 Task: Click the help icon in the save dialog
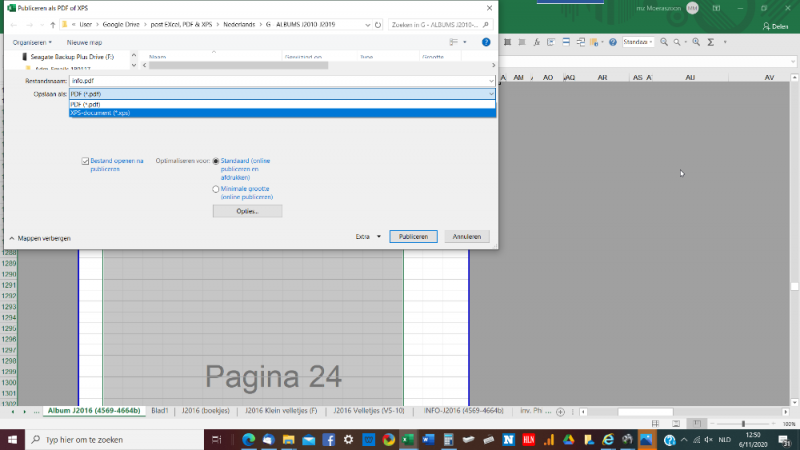point(486,42)
